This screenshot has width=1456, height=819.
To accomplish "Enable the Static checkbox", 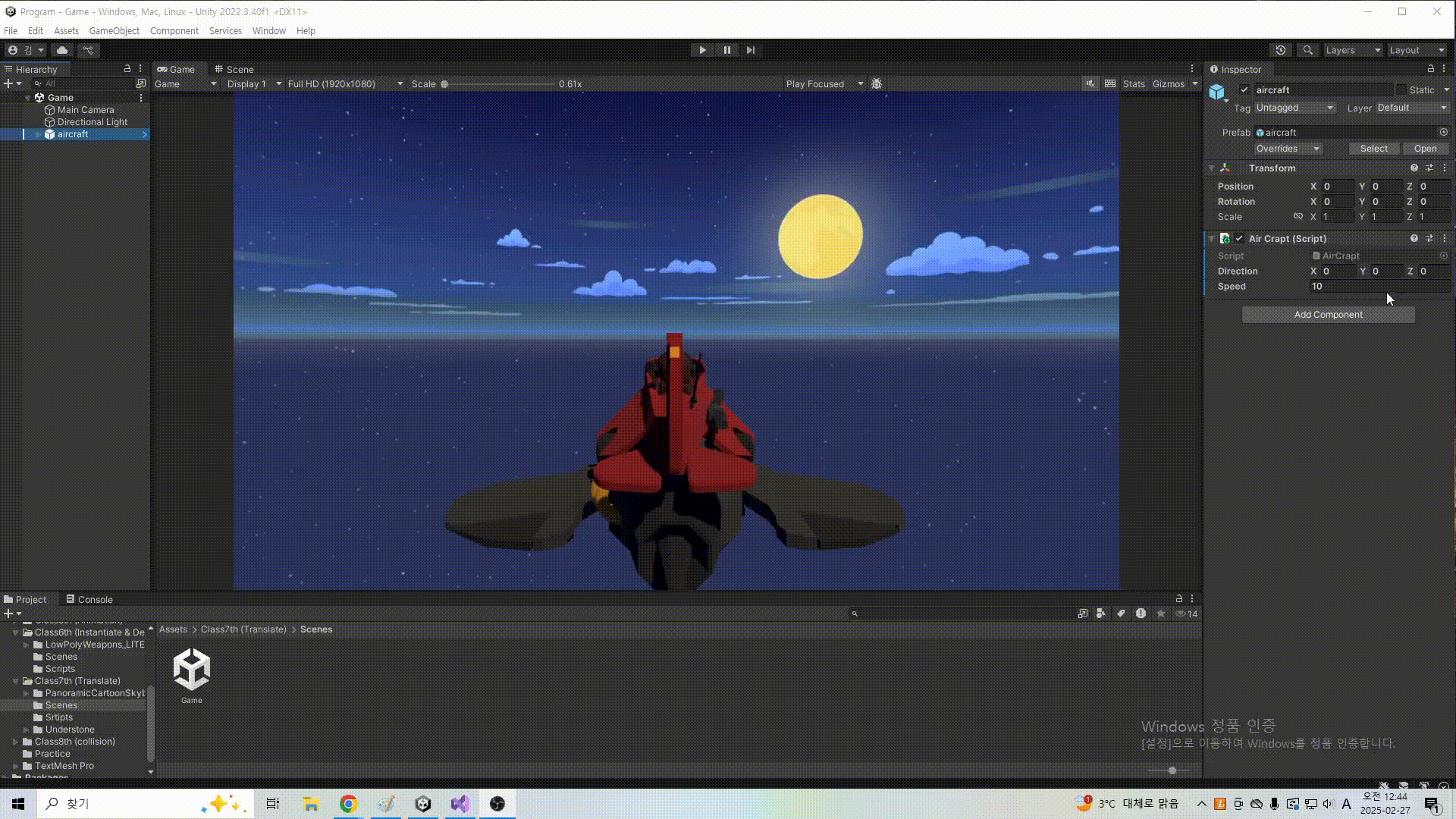I will coord(1401,89).
